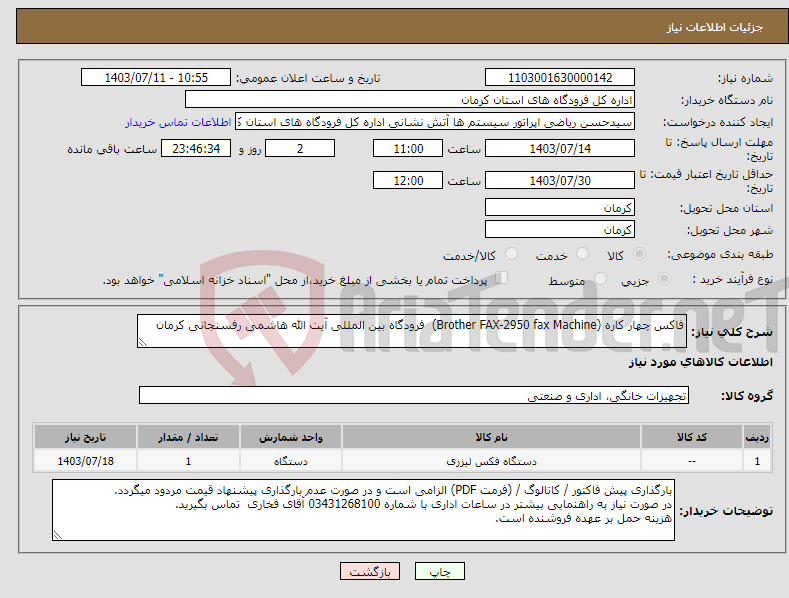Click the public announcement date field 1403/07/11 - 10:55

pos(156,78)
